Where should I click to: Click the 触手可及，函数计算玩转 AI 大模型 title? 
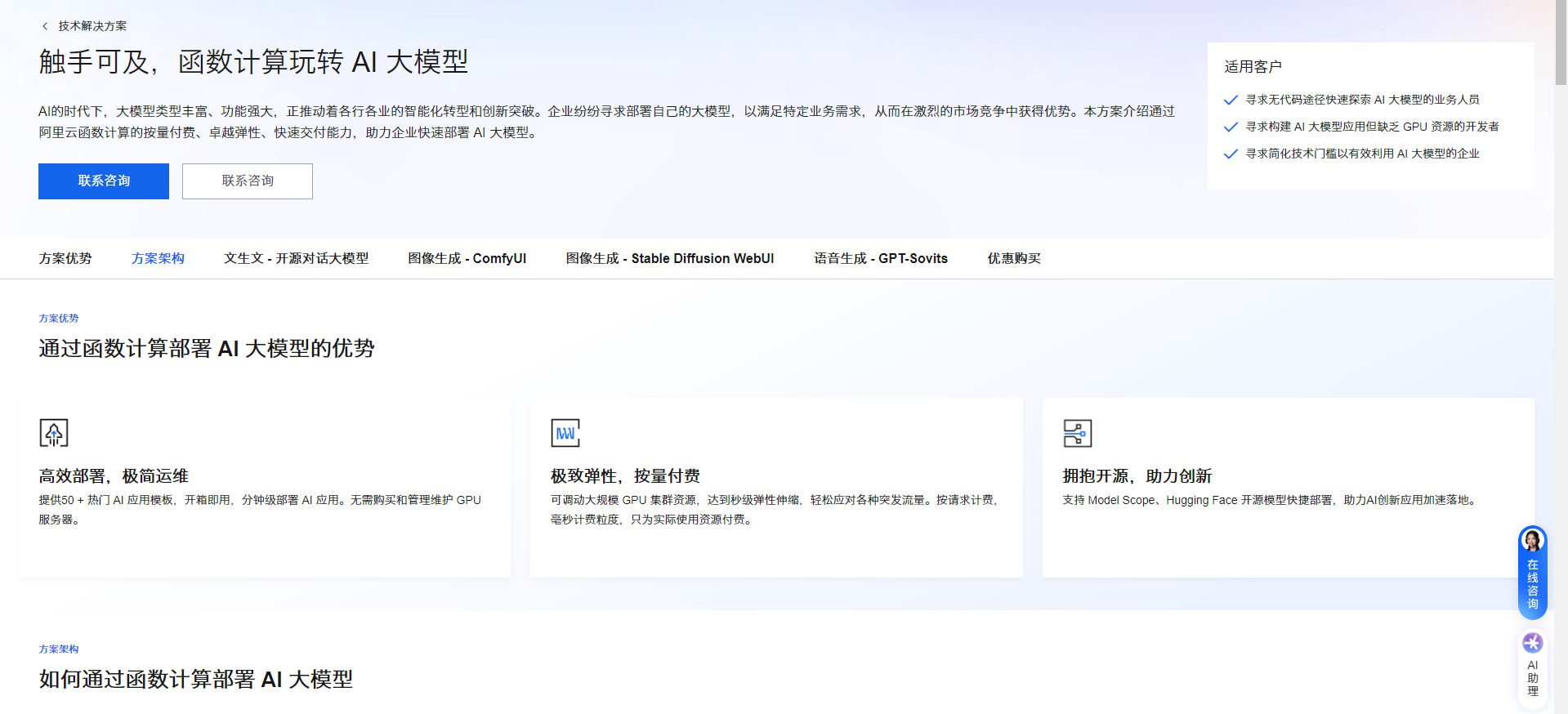coord(253,62)
